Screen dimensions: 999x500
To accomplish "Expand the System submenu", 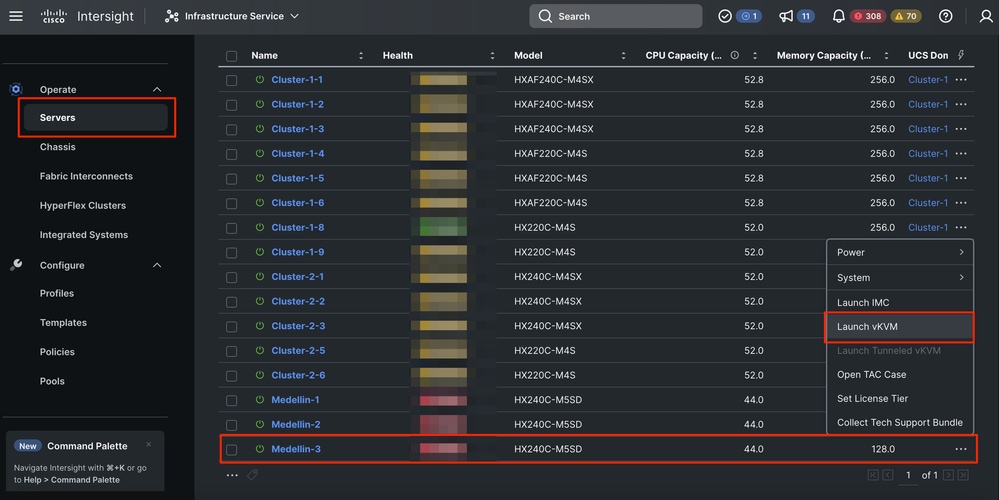I will (x=900, y=278).
